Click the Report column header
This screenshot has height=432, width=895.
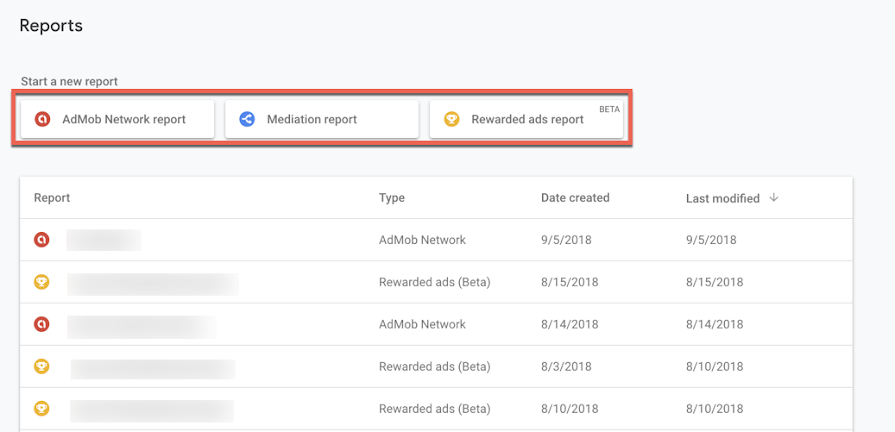52,198
